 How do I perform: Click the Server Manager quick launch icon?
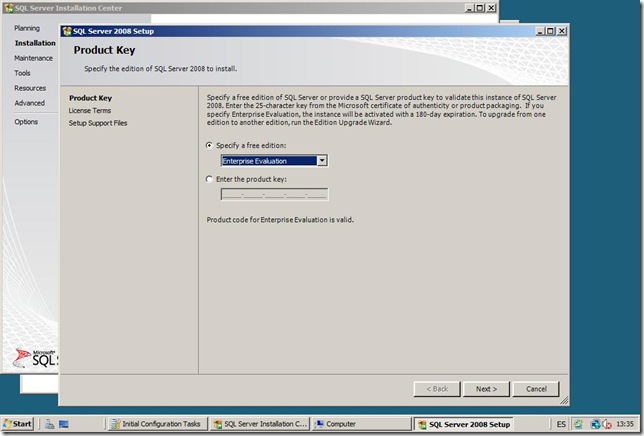(x=49, y=424)
